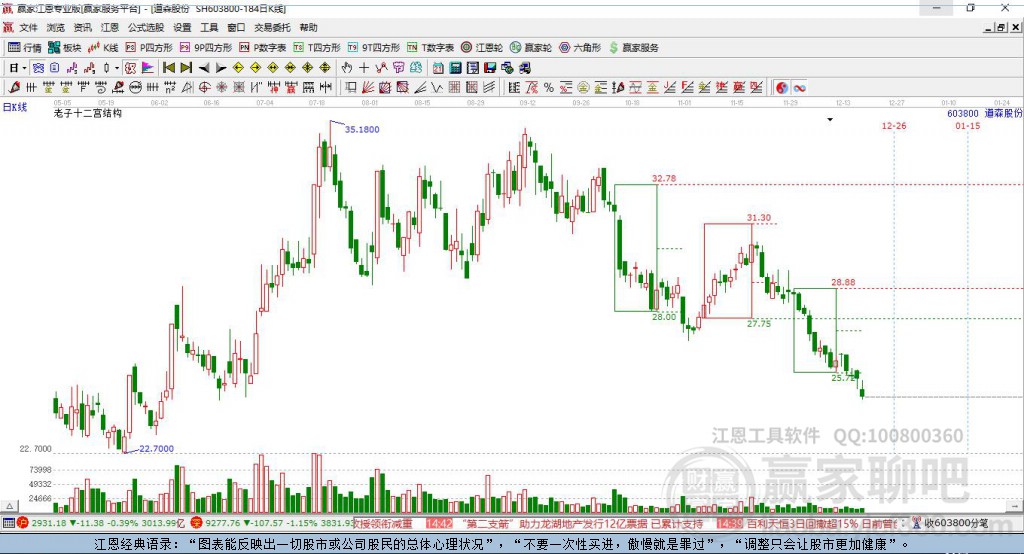This screenshot has height=554, width=1024.
Task: Select the Gann fan lines tool
Action: pyautogui.click(x=368, y=88)
